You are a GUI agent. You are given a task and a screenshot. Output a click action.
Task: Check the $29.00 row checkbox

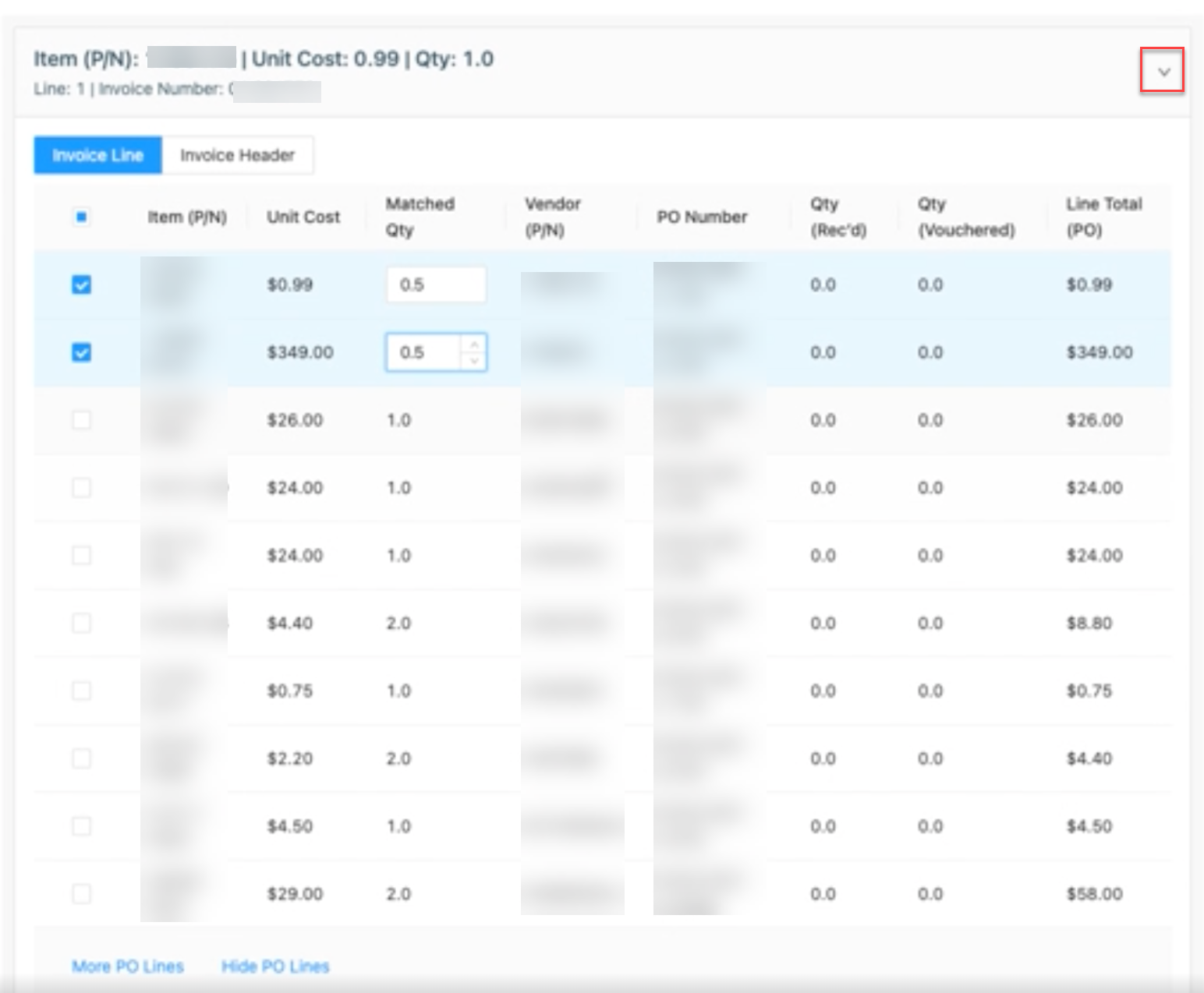[x=81, y=894]
